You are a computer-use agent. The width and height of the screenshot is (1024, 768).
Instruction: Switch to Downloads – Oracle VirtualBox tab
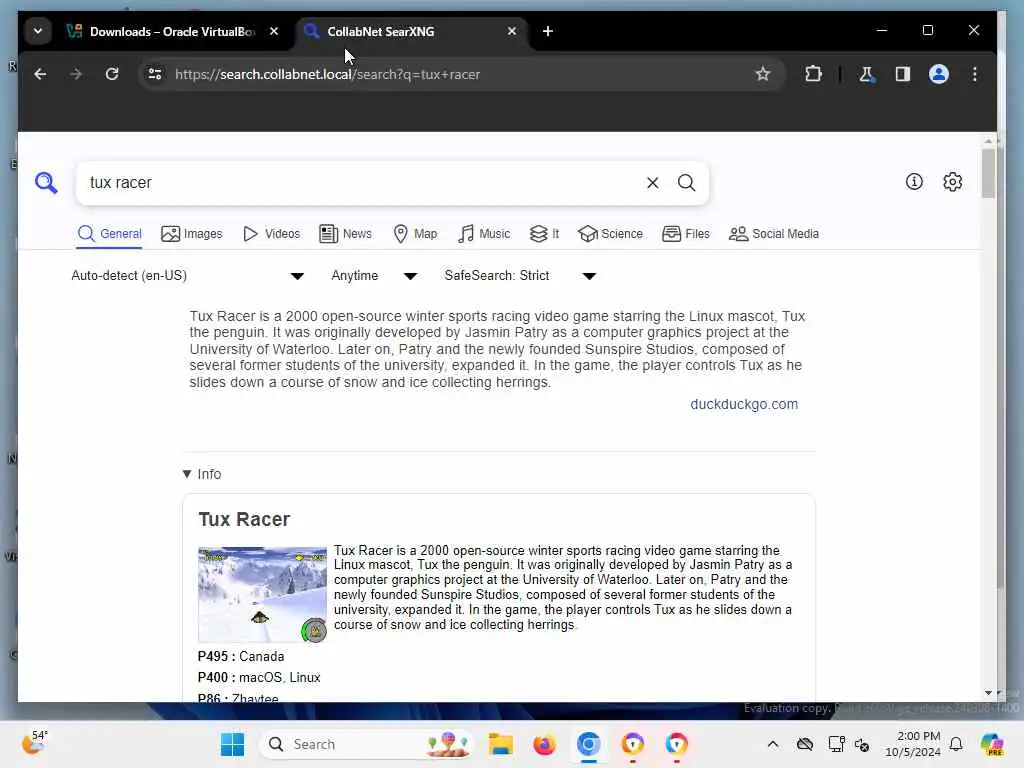172,31
